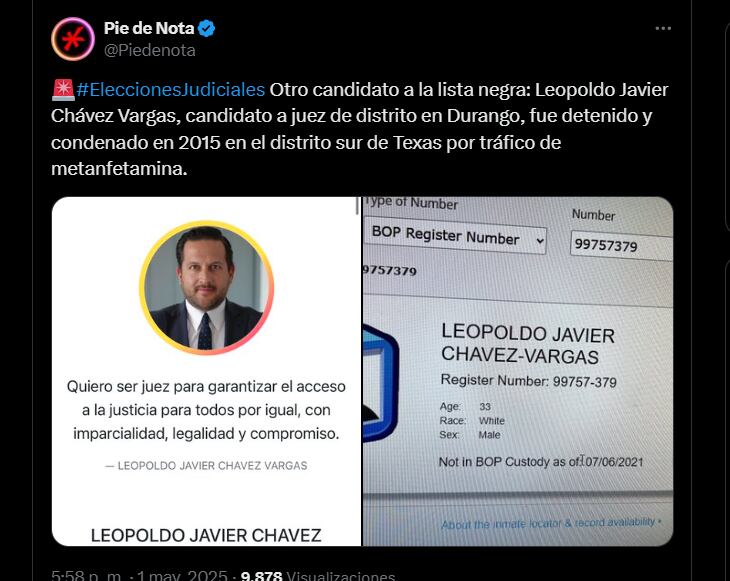730x581 pixels.
Task: Open the @Piedenota handle link
Action: 149,50
